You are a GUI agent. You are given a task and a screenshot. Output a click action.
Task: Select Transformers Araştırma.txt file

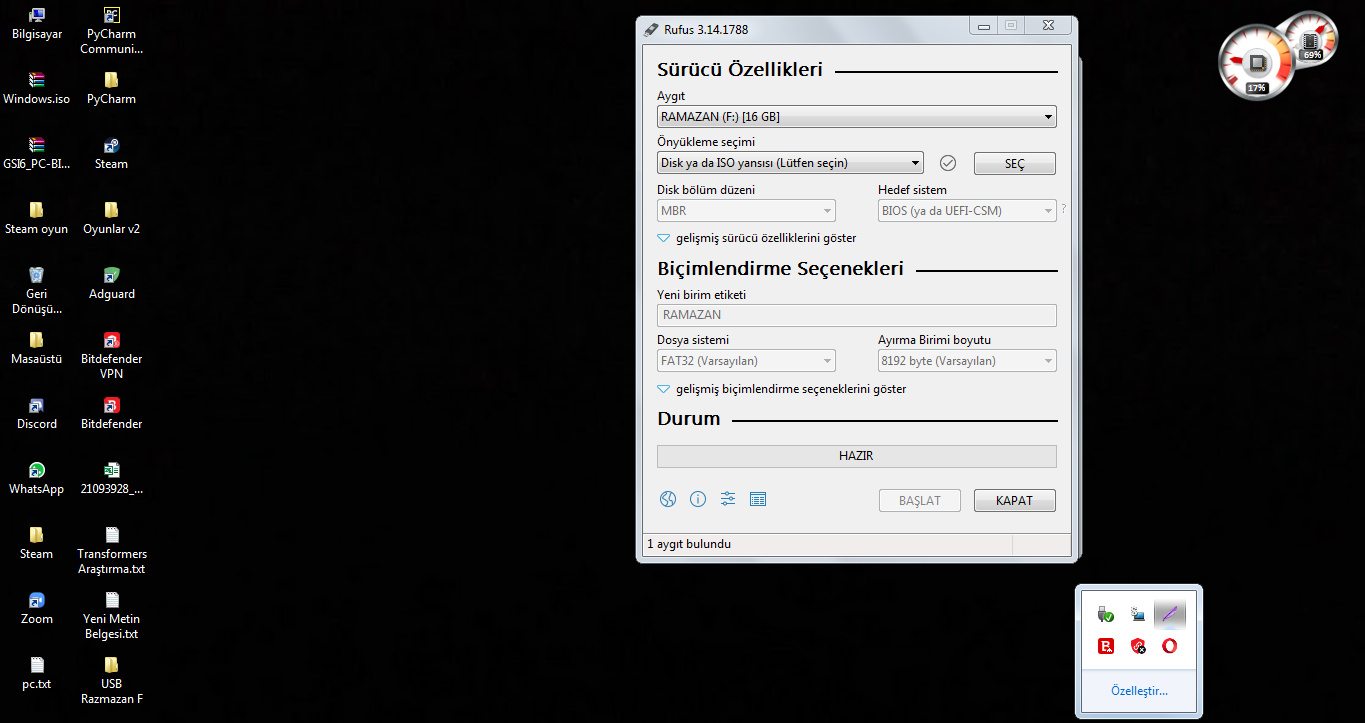pyautogui.click(x=112, y=551)
